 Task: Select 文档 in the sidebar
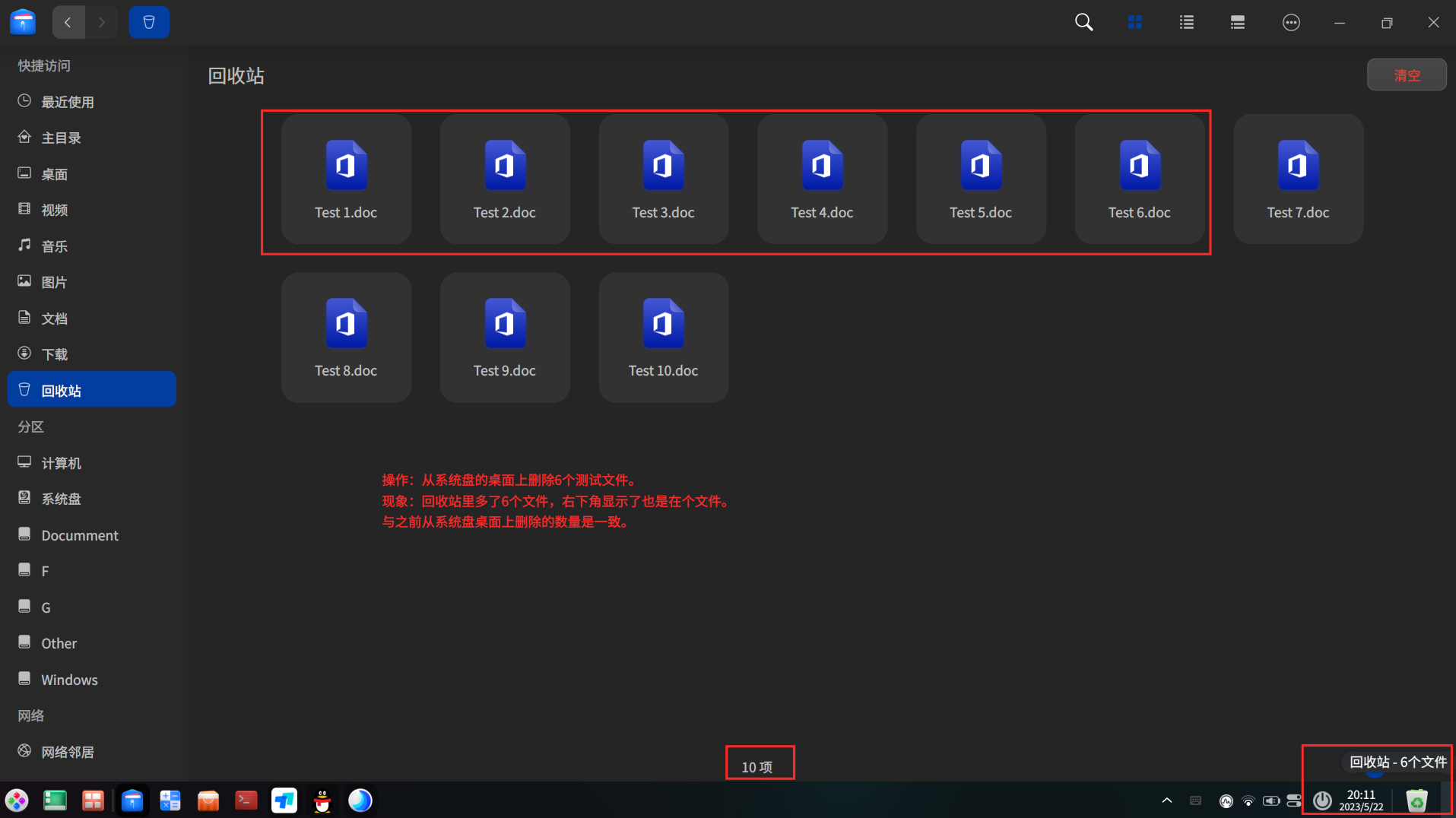tap(54, 318)
